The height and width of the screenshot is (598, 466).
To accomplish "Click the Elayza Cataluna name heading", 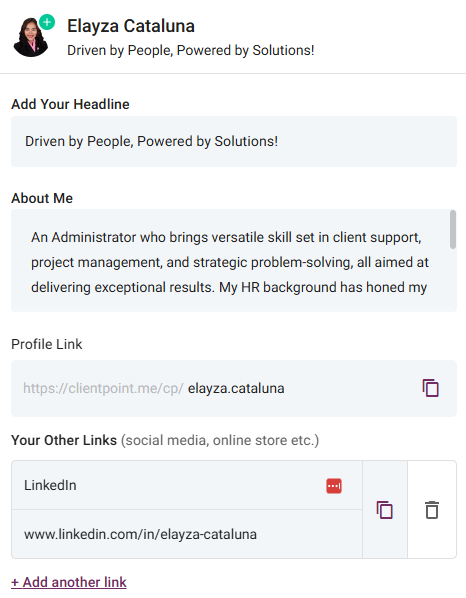I will click(x=131, y=26).
